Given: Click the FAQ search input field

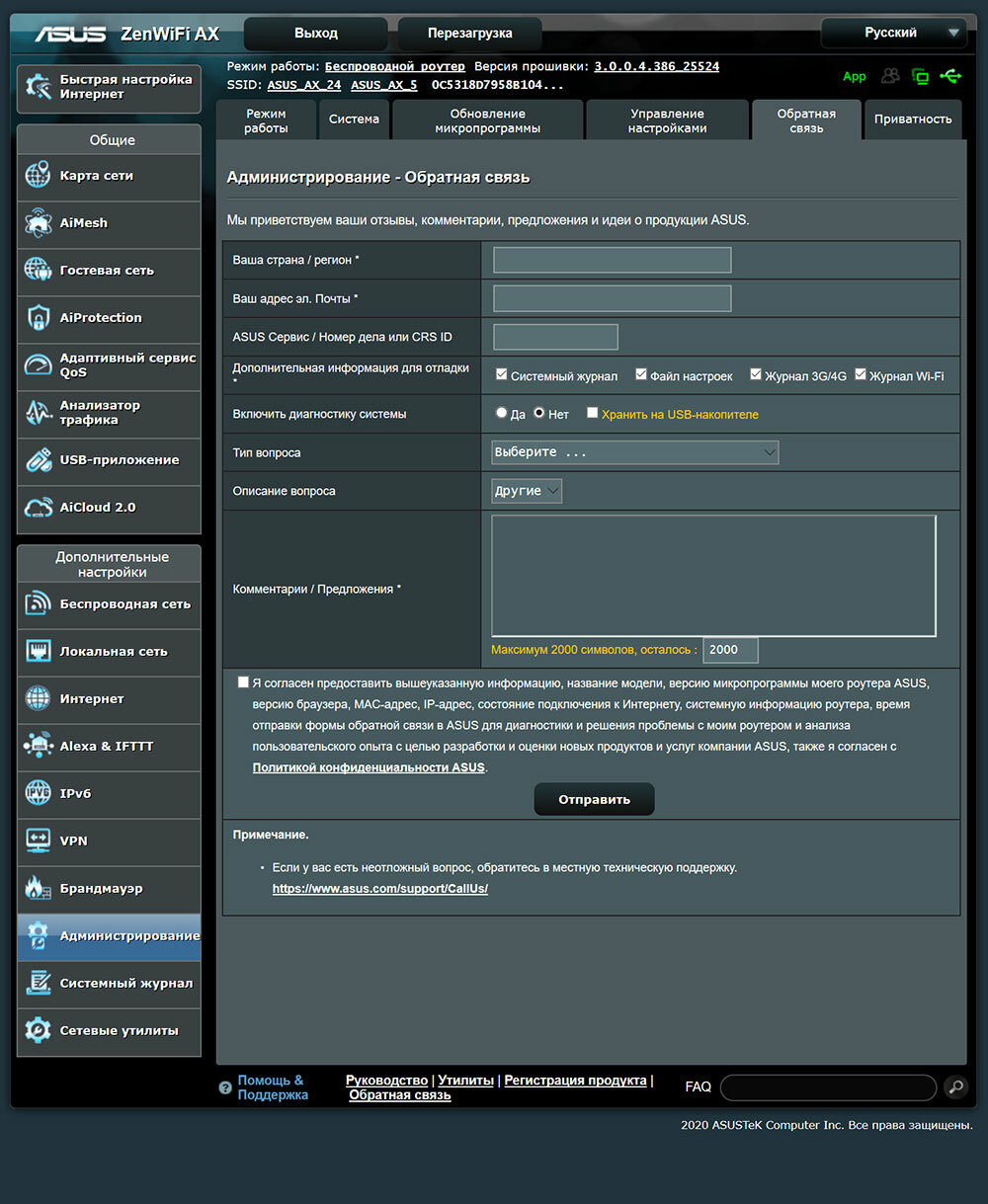Looking at the screenshot, I should [x=828, y=1087].
